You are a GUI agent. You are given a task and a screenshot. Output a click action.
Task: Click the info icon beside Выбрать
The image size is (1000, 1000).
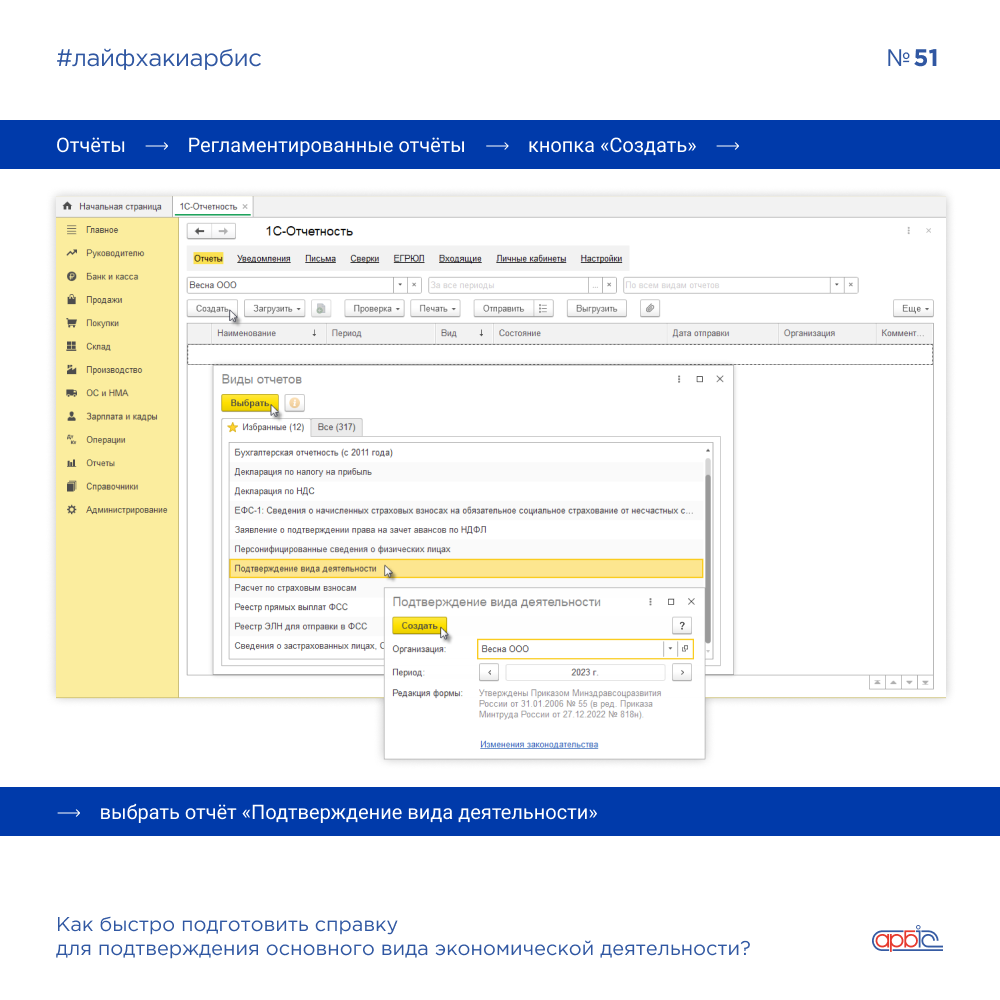coord(295,403)
